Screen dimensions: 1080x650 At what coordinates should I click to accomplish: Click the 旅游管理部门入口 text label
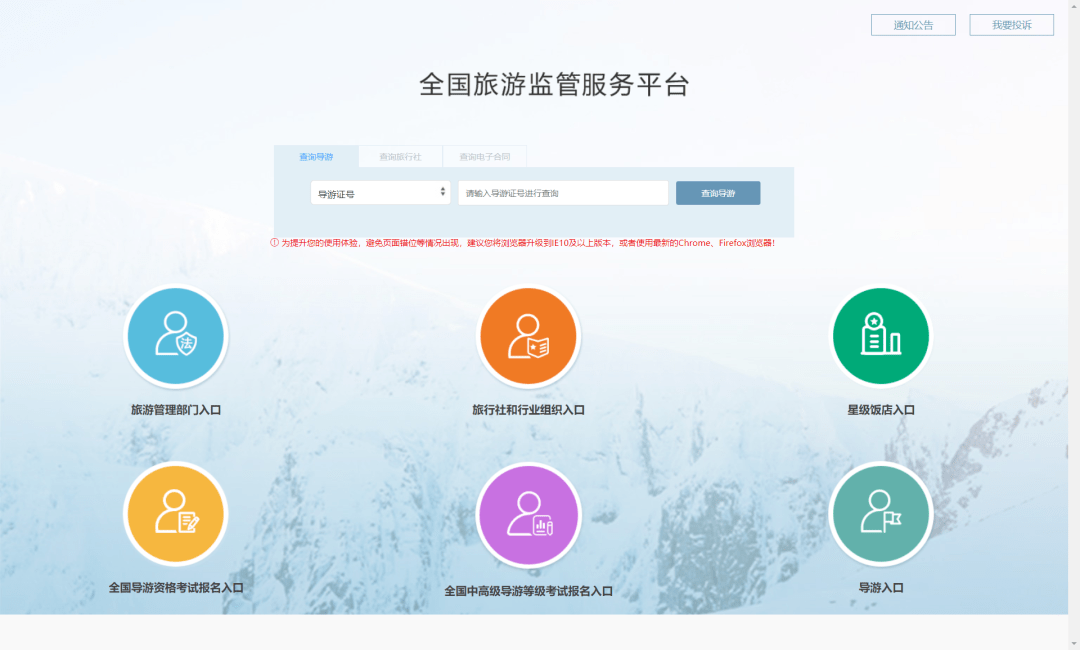[x=176, y=410]
